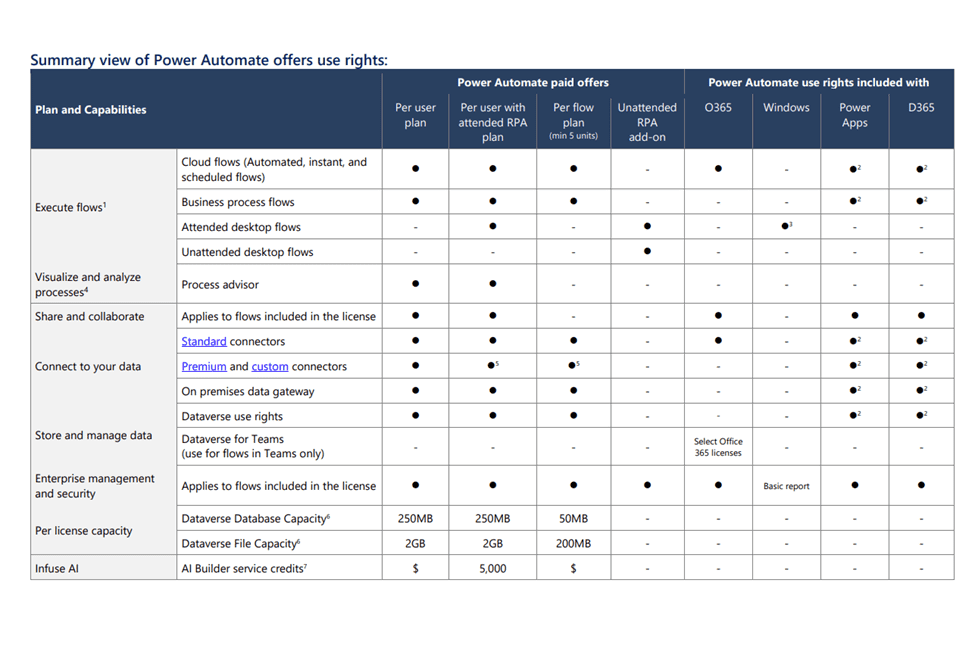
Task: Click the 'Power Apps' column header
Action: click(x=854, y=115)
